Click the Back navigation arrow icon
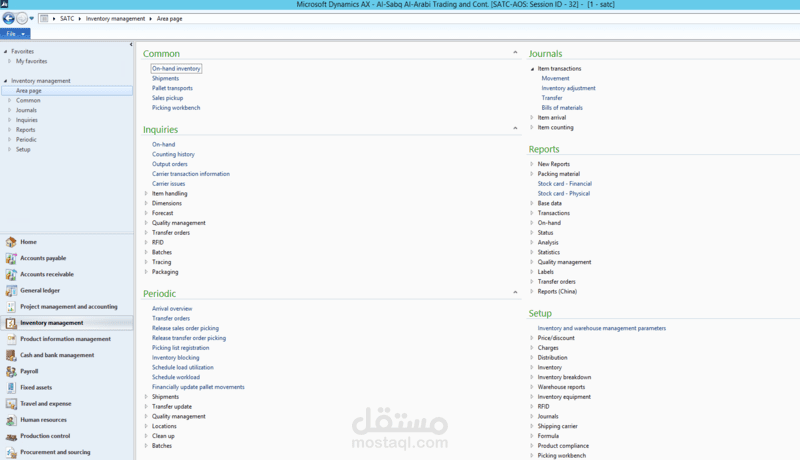This screenshot has height=460, width=800. [9, 18]
